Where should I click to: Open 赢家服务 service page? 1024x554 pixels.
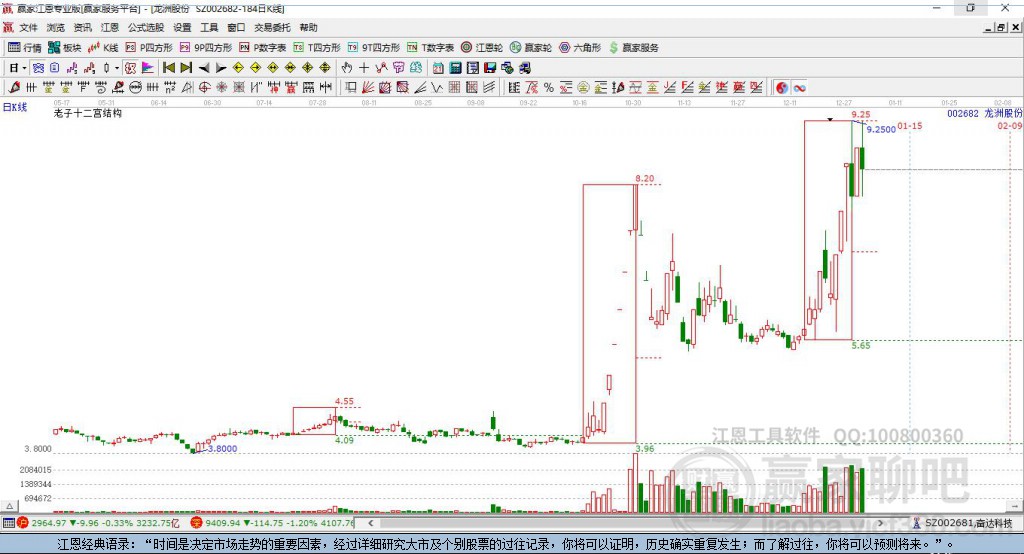tap(634, 48)
